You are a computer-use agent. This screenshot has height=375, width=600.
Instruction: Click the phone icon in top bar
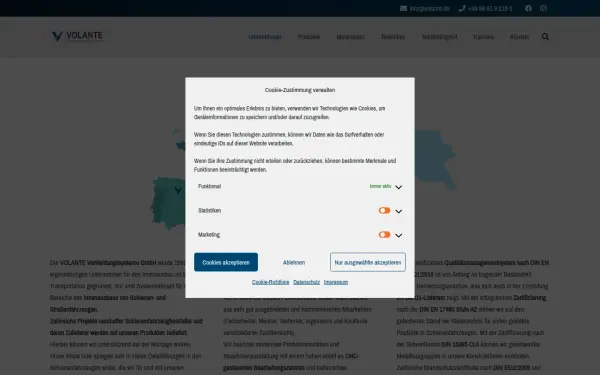462,8
